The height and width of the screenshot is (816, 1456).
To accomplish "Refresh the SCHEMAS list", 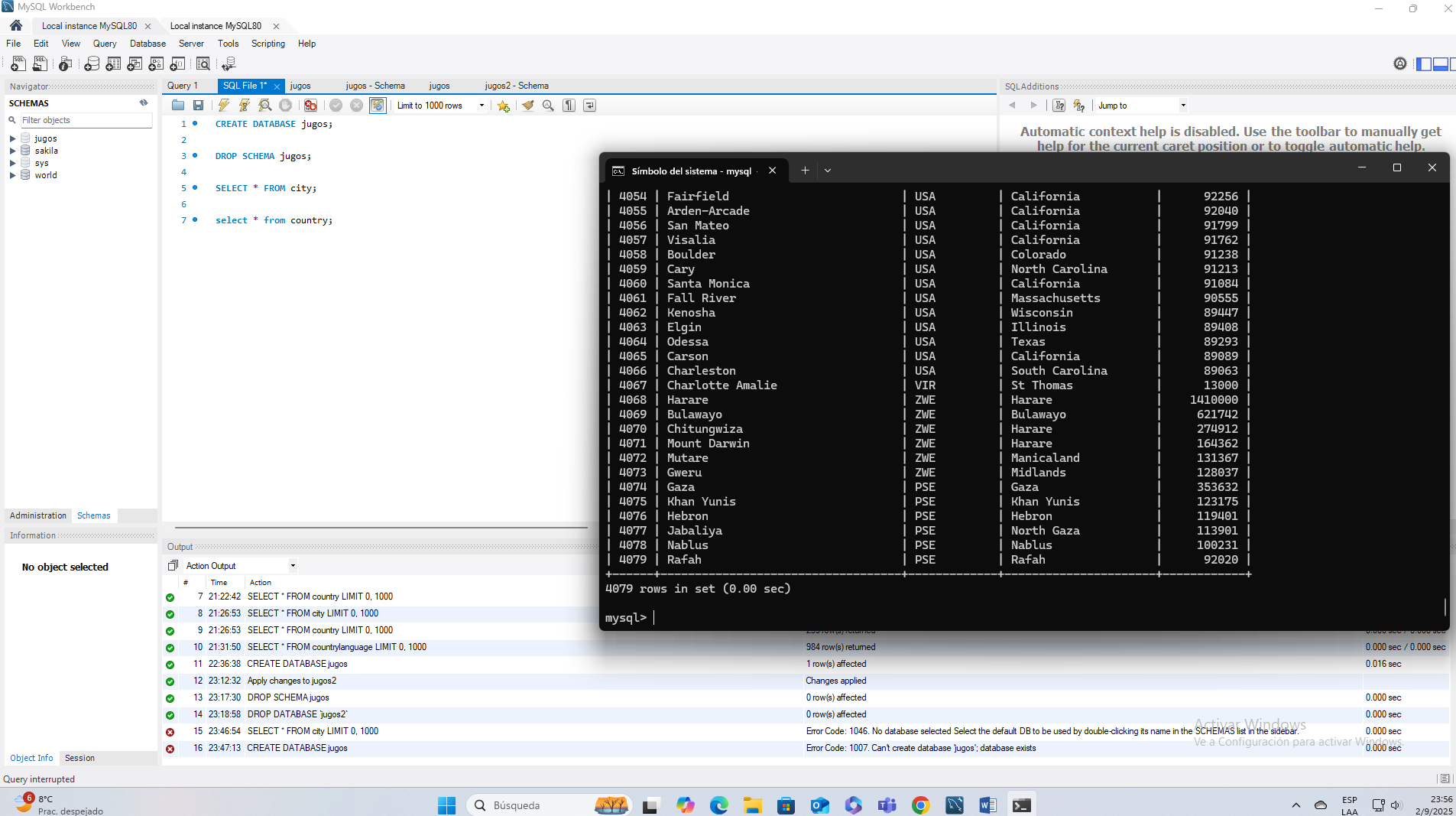I will click(x=144, y=102).
